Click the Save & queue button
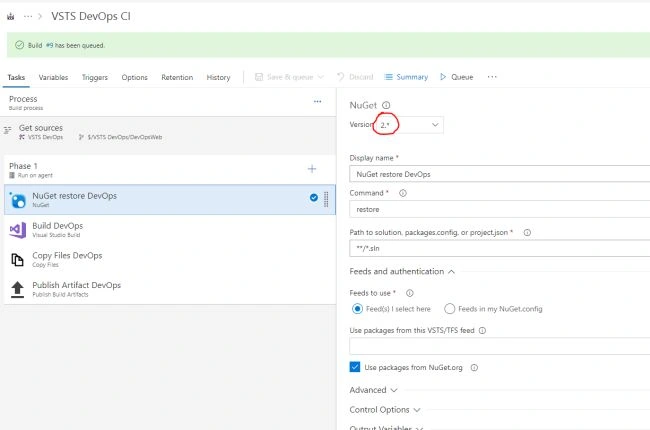Screen dimensions: 650x430 tap(284, 77)
